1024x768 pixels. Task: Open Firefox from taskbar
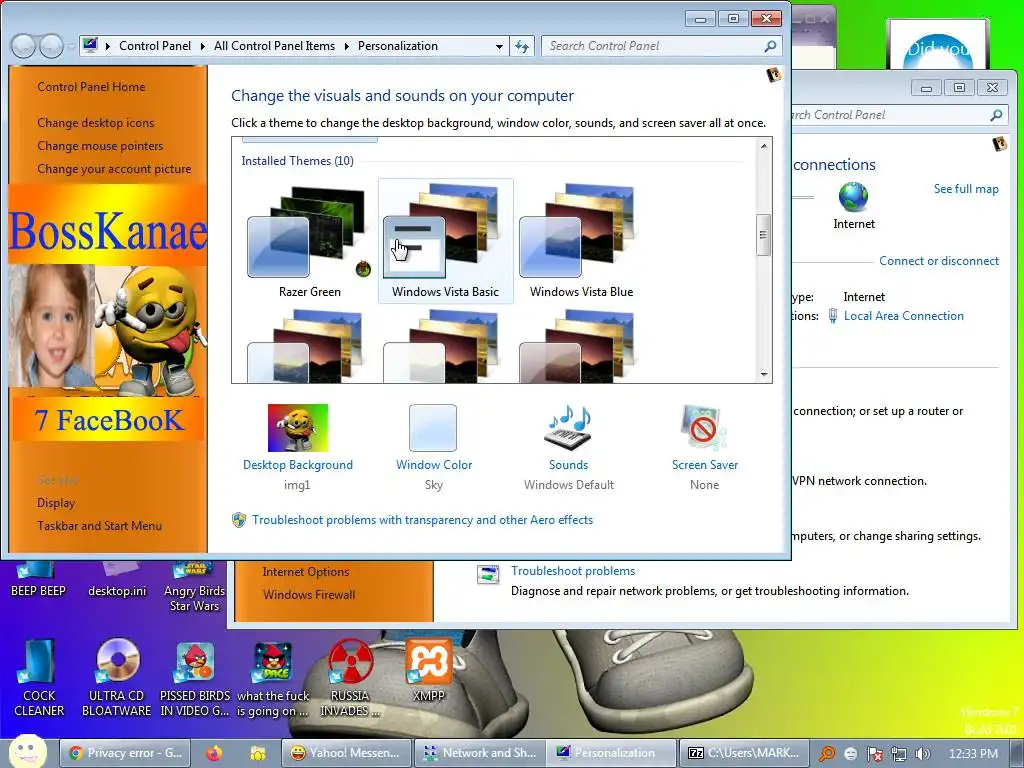click(214, 753)
